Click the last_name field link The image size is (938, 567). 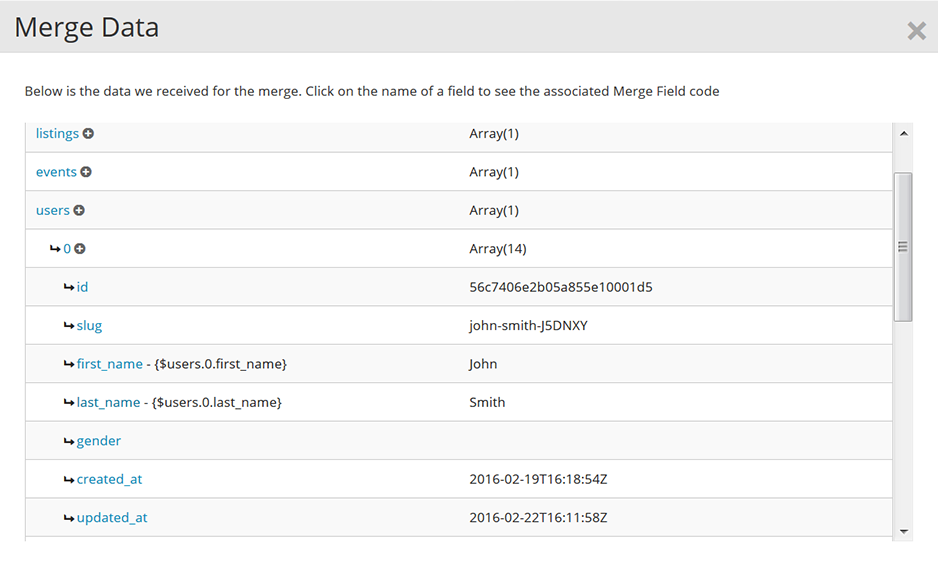(x=108, y=402)
